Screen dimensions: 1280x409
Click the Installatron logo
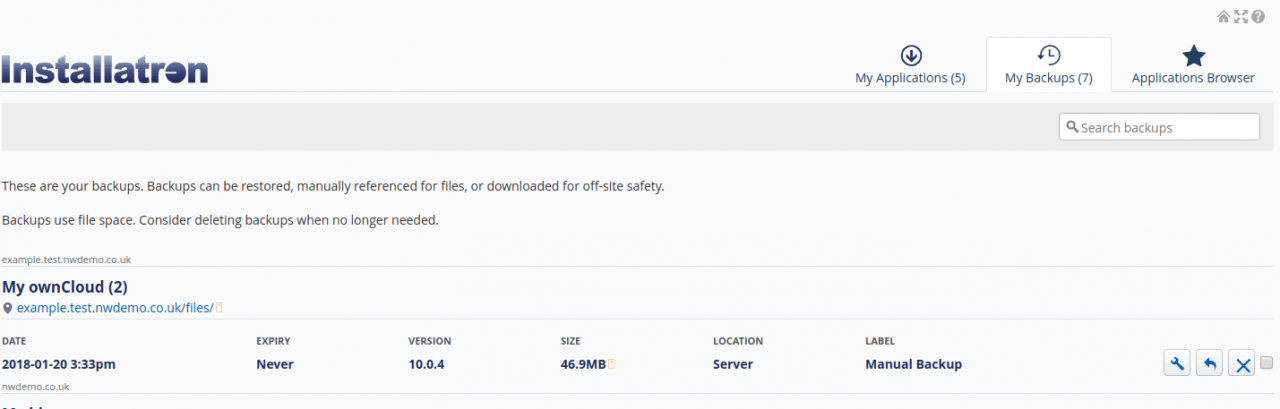(105, 70)
